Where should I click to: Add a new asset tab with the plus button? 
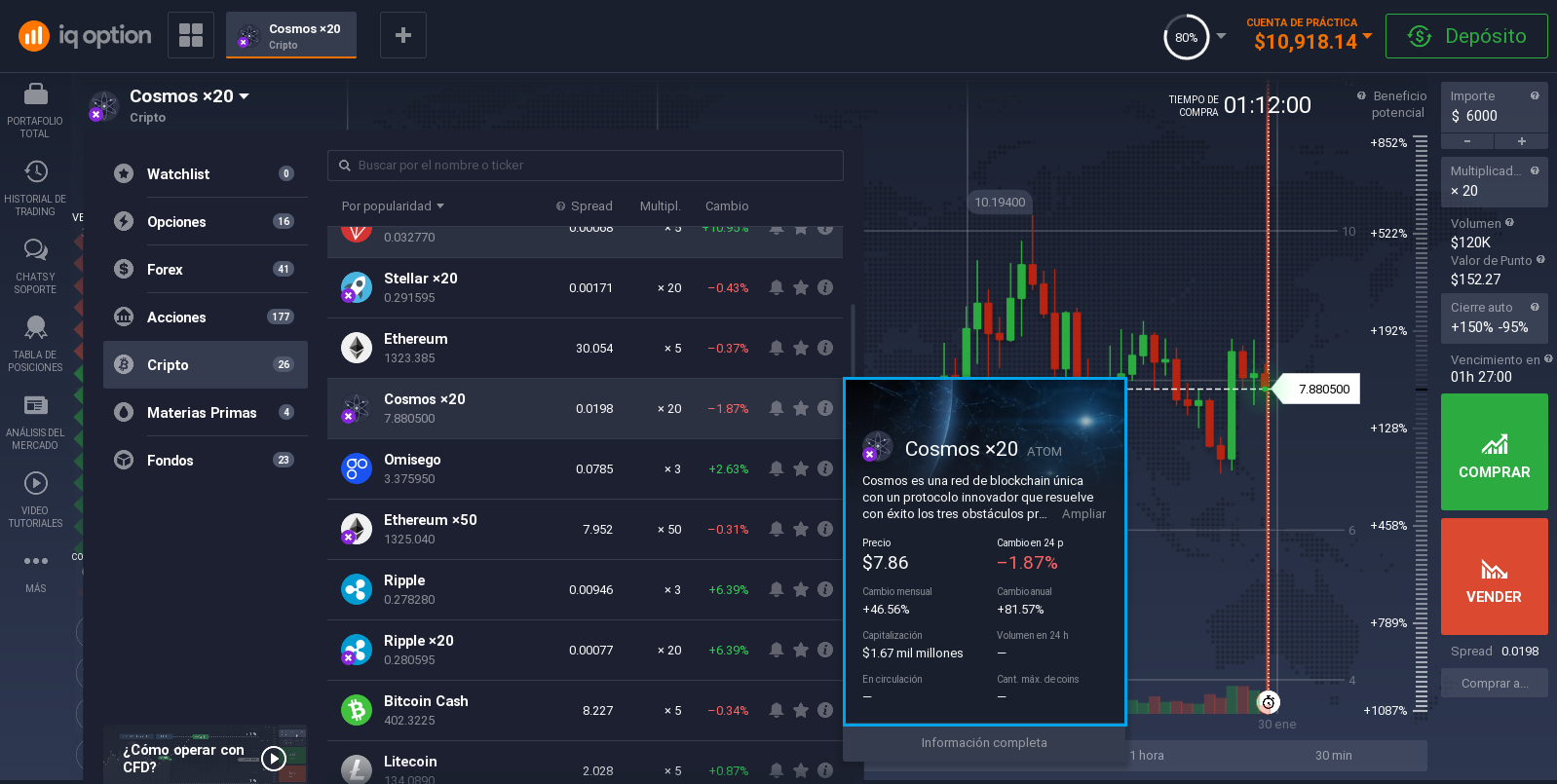coord(402,35)
